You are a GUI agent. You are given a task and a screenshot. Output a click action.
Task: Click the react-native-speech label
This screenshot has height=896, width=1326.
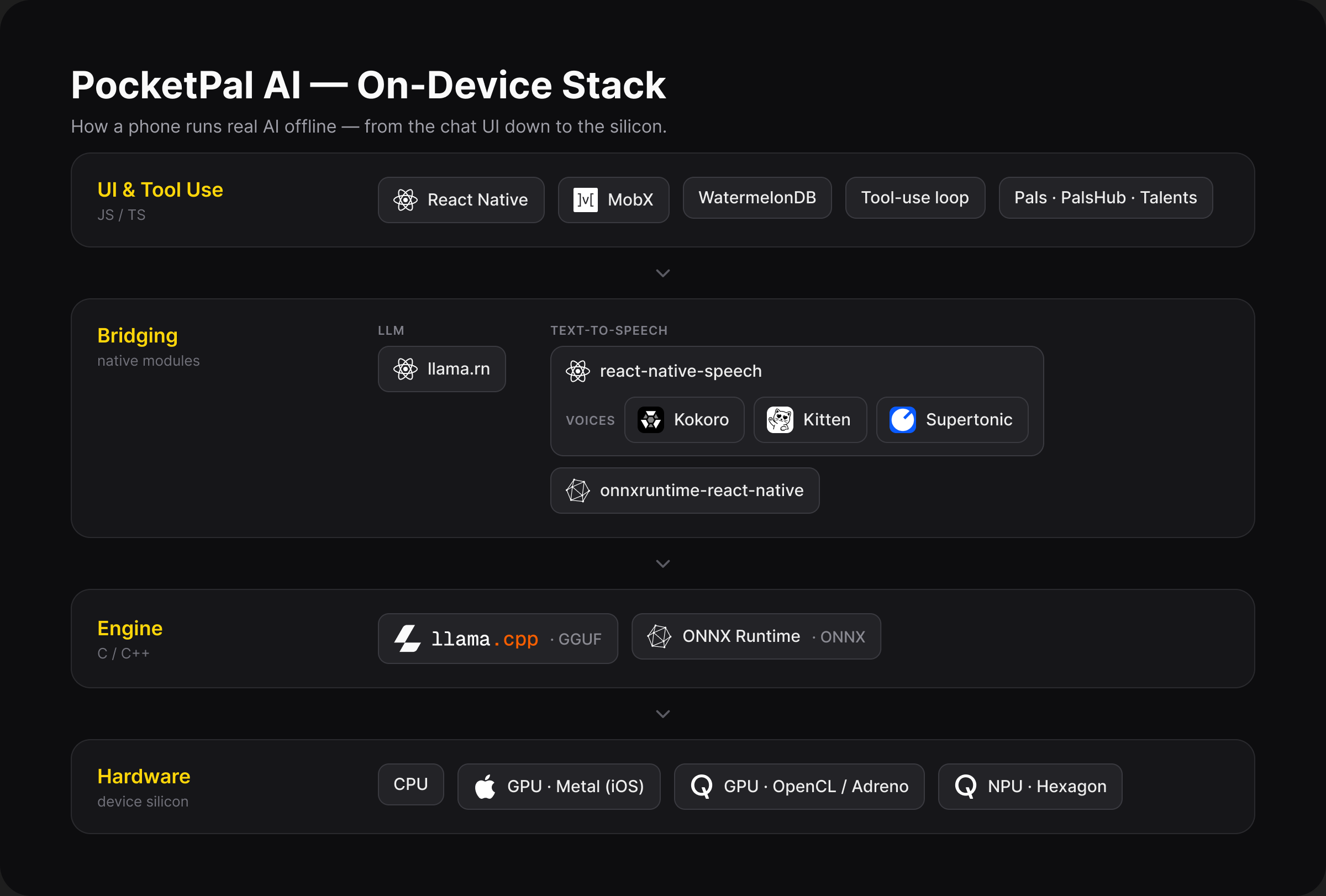click(x=681, y=371)
